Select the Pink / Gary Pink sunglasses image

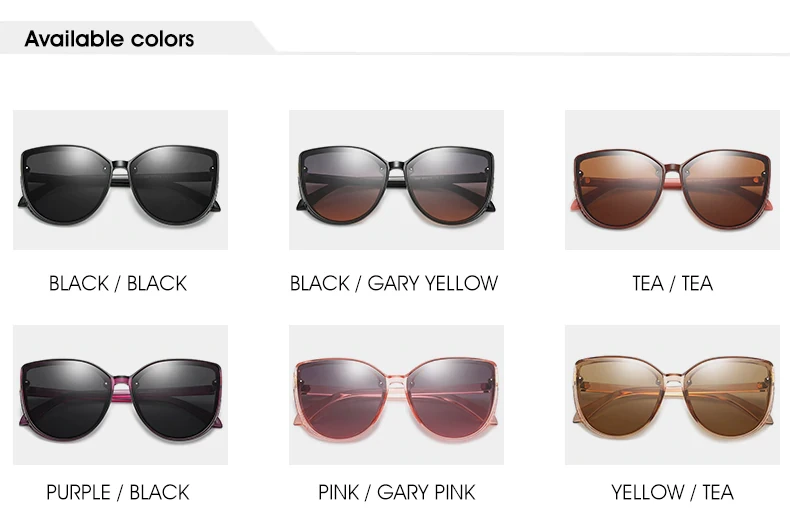397,395
